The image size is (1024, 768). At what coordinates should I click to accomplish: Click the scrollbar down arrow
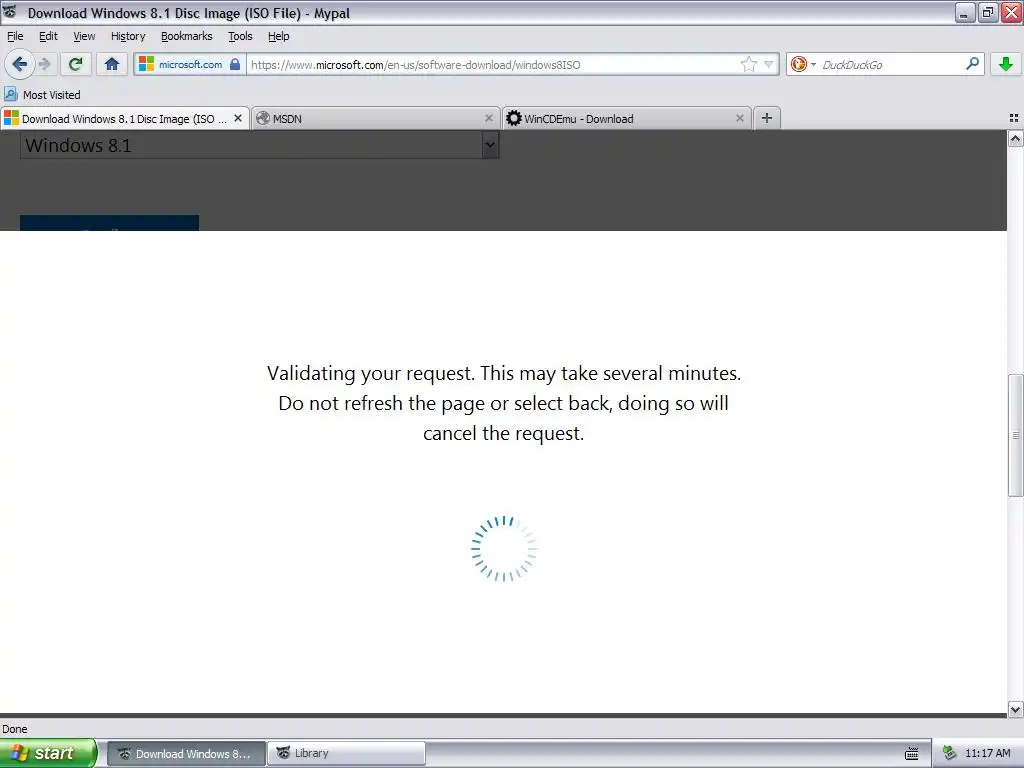tap(1016, 709)
